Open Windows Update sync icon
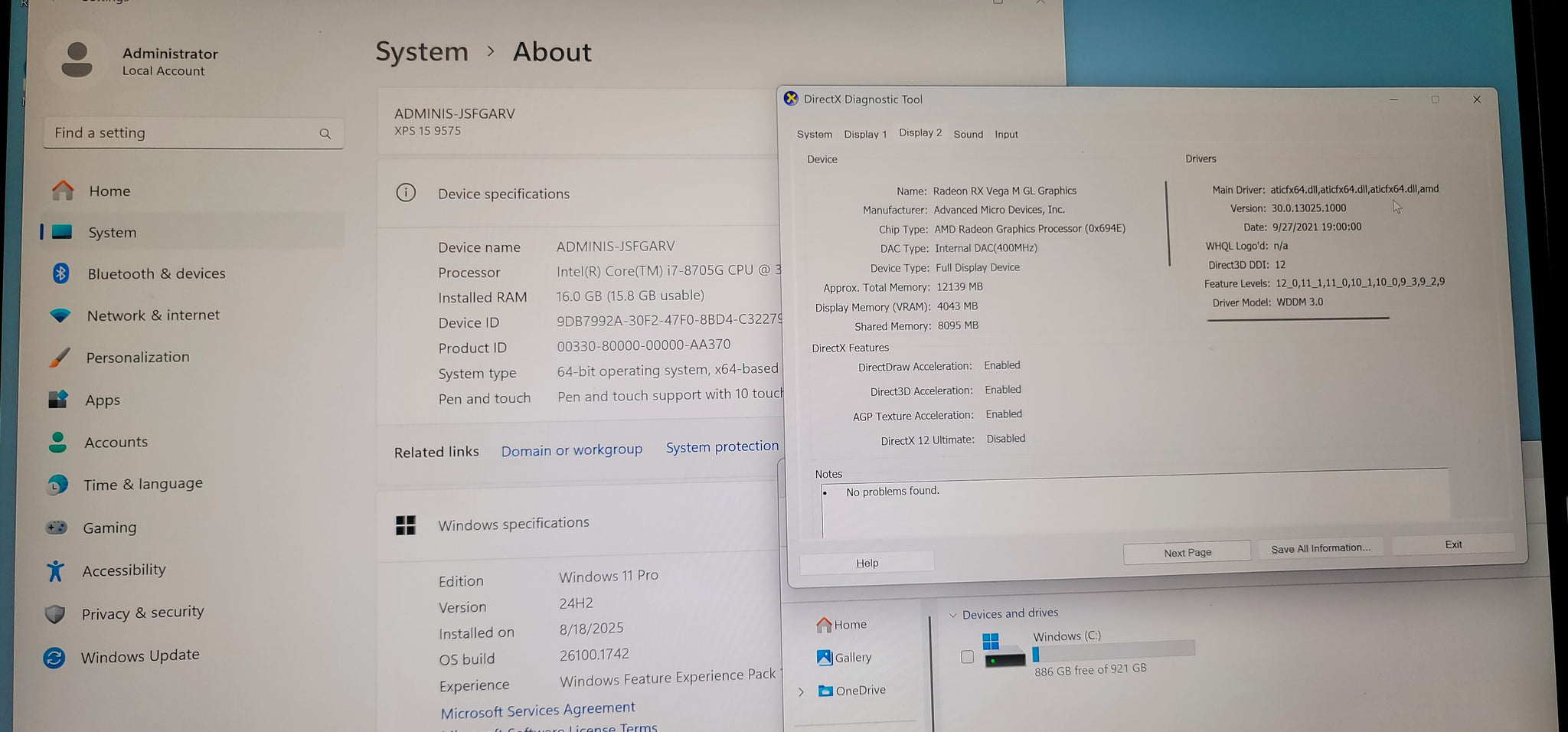 (x=54, y=657)
